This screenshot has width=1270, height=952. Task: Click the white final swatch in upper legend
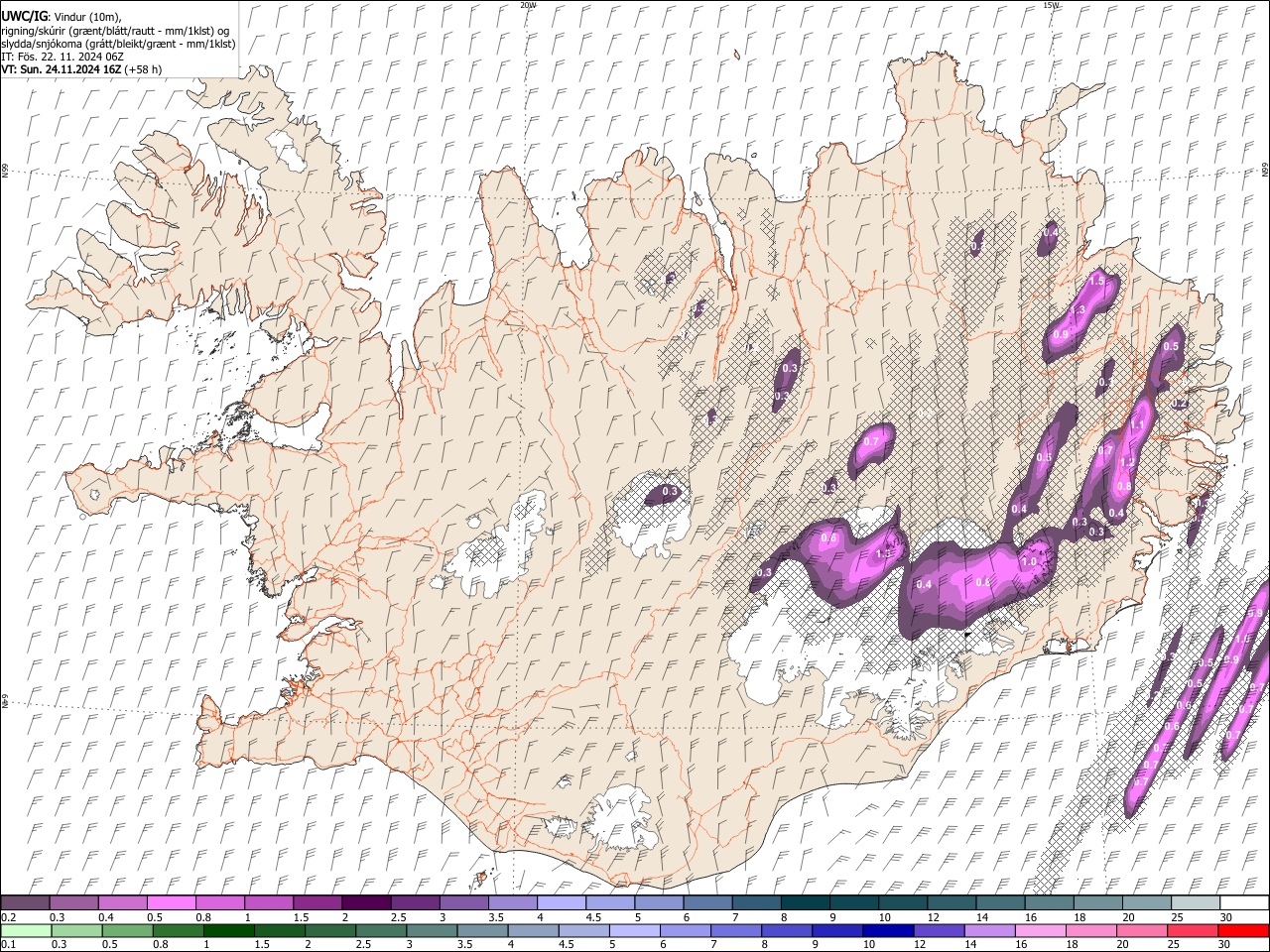pyautogui.click(x=1243, y=903)
